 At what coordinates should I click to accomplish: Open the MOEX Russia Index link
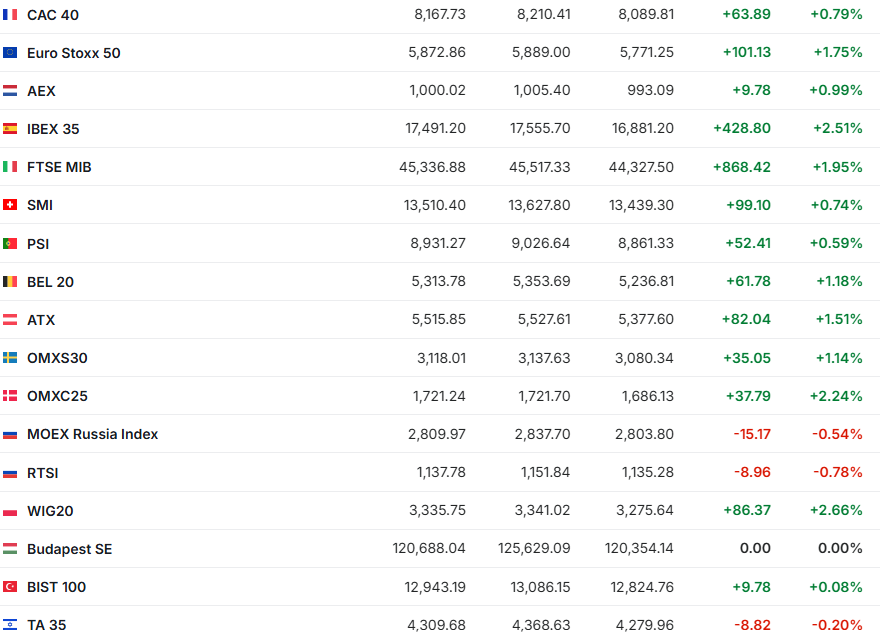pos(92,434)
